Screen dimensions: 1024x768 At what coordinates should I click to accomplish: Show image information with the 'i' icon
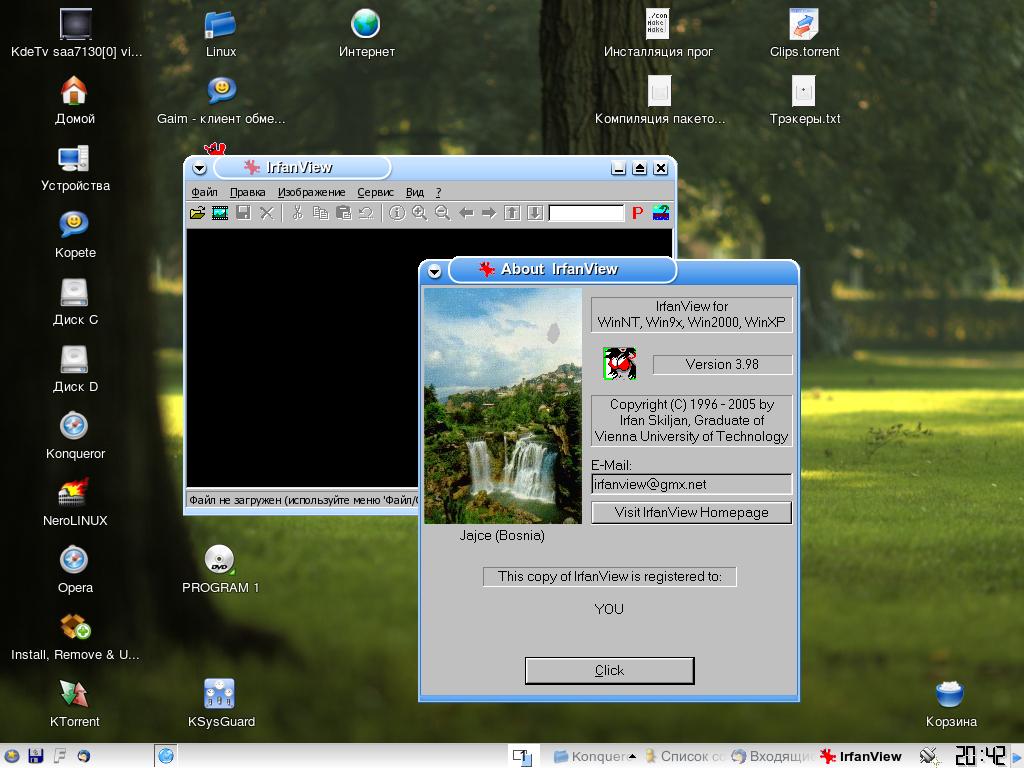coord(397,213)
